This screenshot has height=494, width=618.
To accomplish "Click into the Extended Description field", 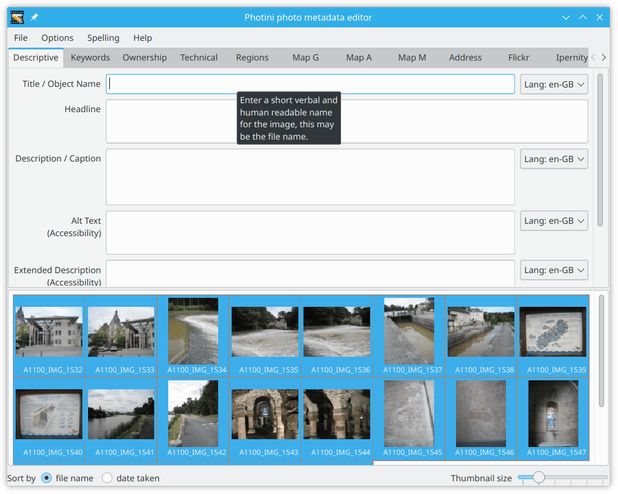I will tap(310, 273).
